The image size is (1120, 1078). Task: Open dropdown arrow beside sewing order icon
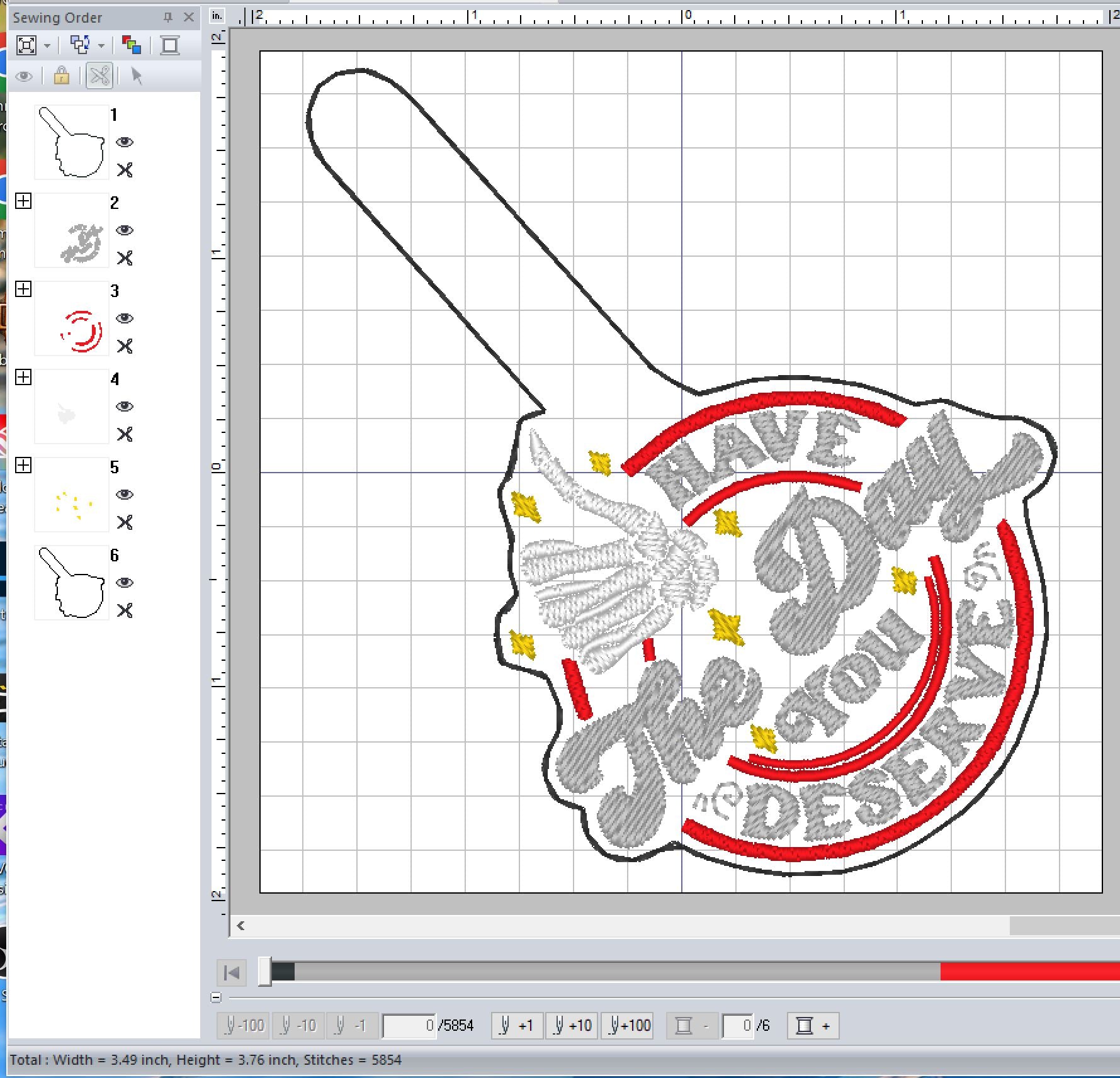[x=101, y=46]
